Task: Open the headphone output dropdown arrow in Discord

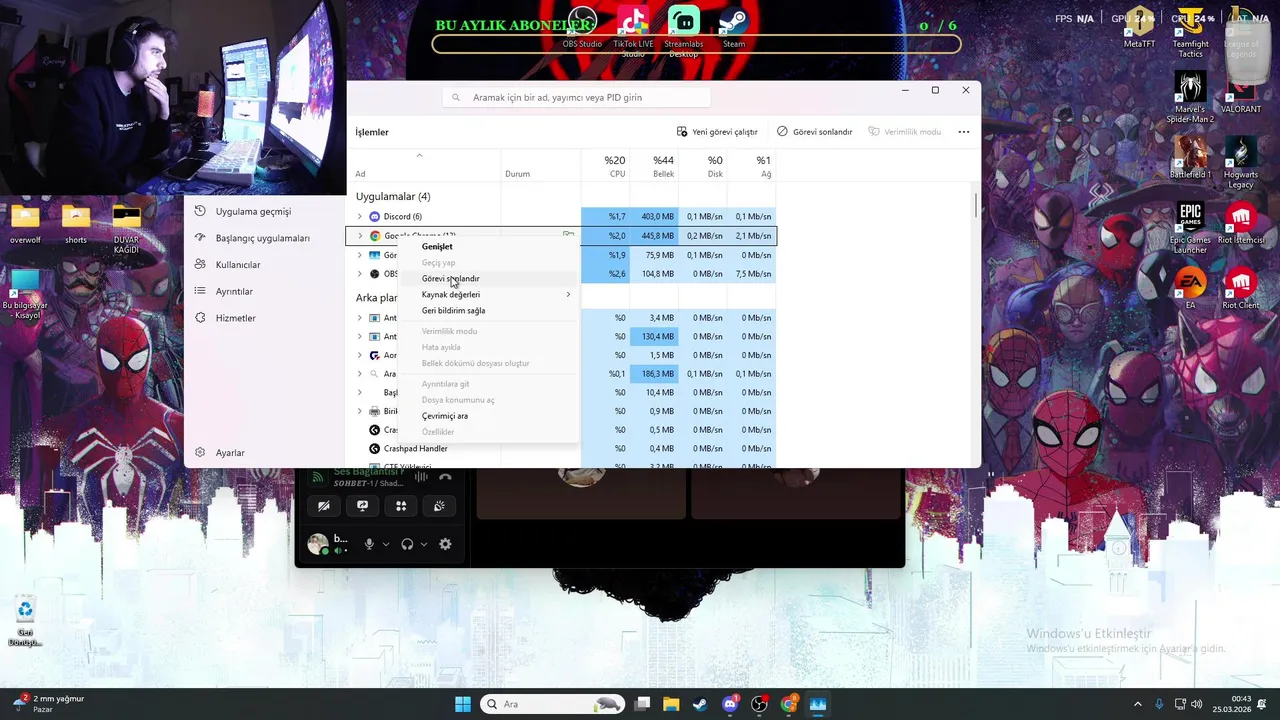Action: [424, 544]
